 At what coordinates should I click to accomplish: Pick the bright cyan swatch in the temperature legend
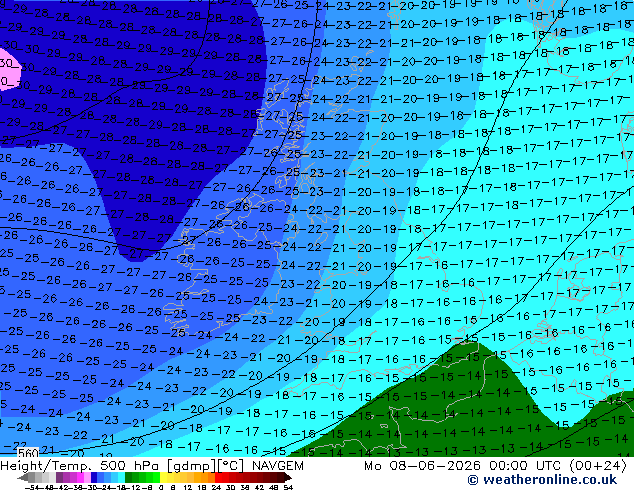click(x=121, y=477)
